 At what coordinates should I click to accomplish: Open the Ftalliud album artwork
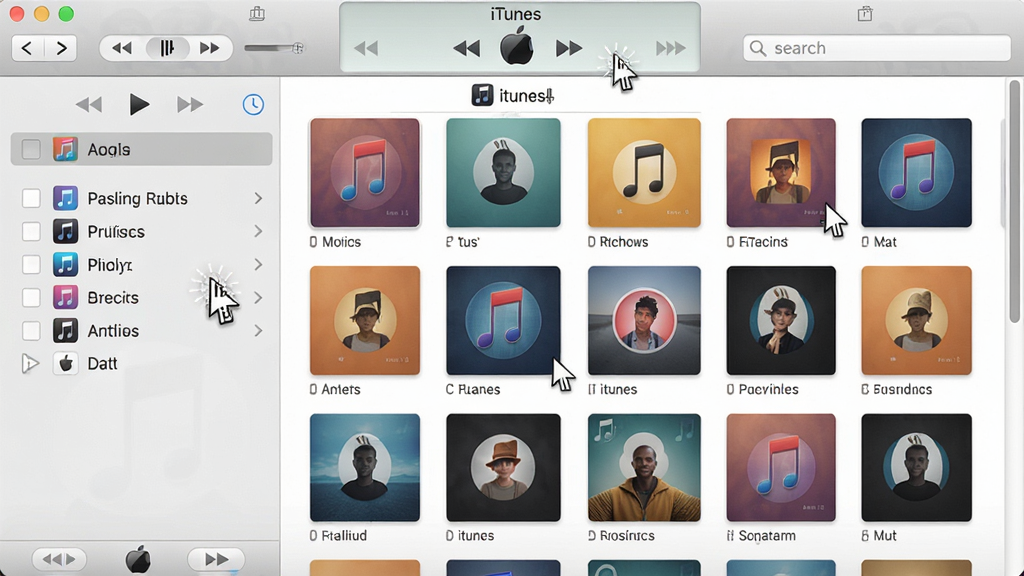click(365, 468)
